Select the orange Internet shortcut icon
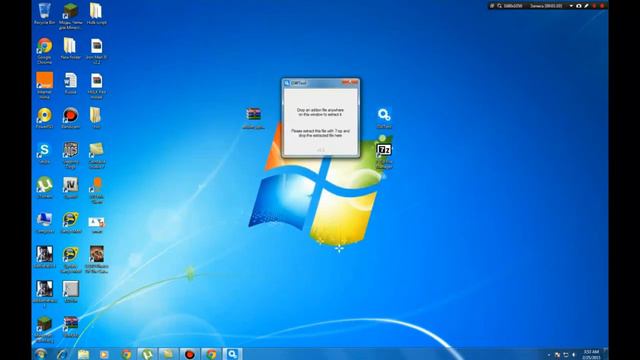 [44, 85]
